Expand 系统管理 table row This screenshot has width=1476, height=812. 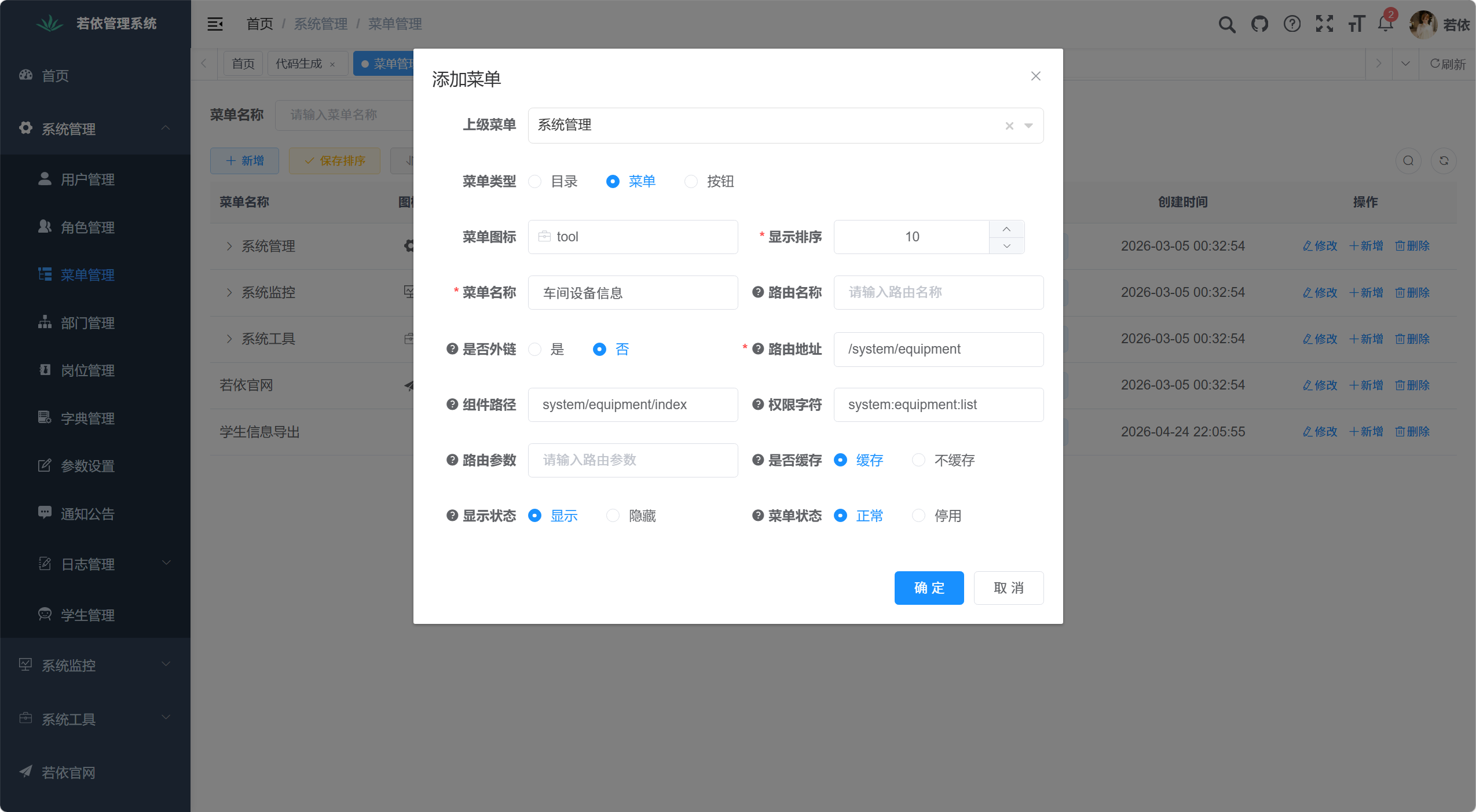pos(229,246)
